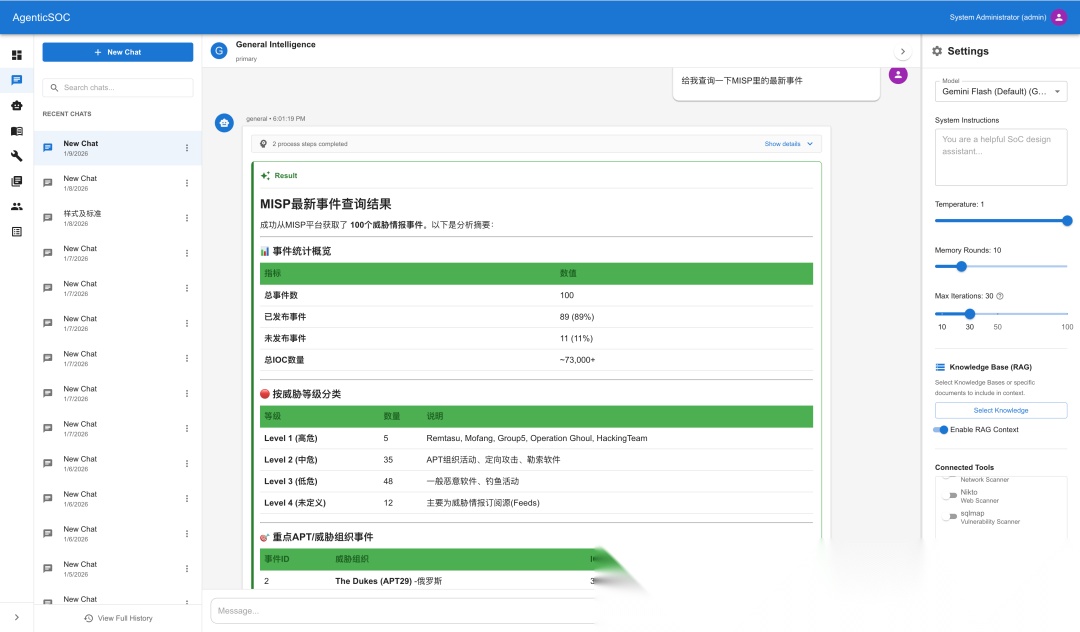Click the AgenticSOC title

point(41,17)
